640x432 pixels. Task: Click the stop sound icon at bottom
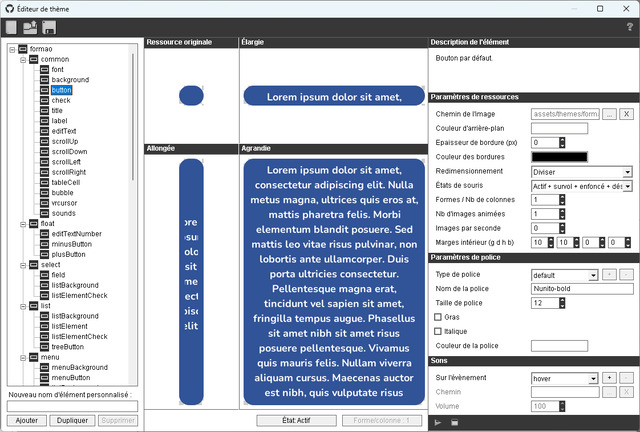pyautogui.click(x=454, y=423)
